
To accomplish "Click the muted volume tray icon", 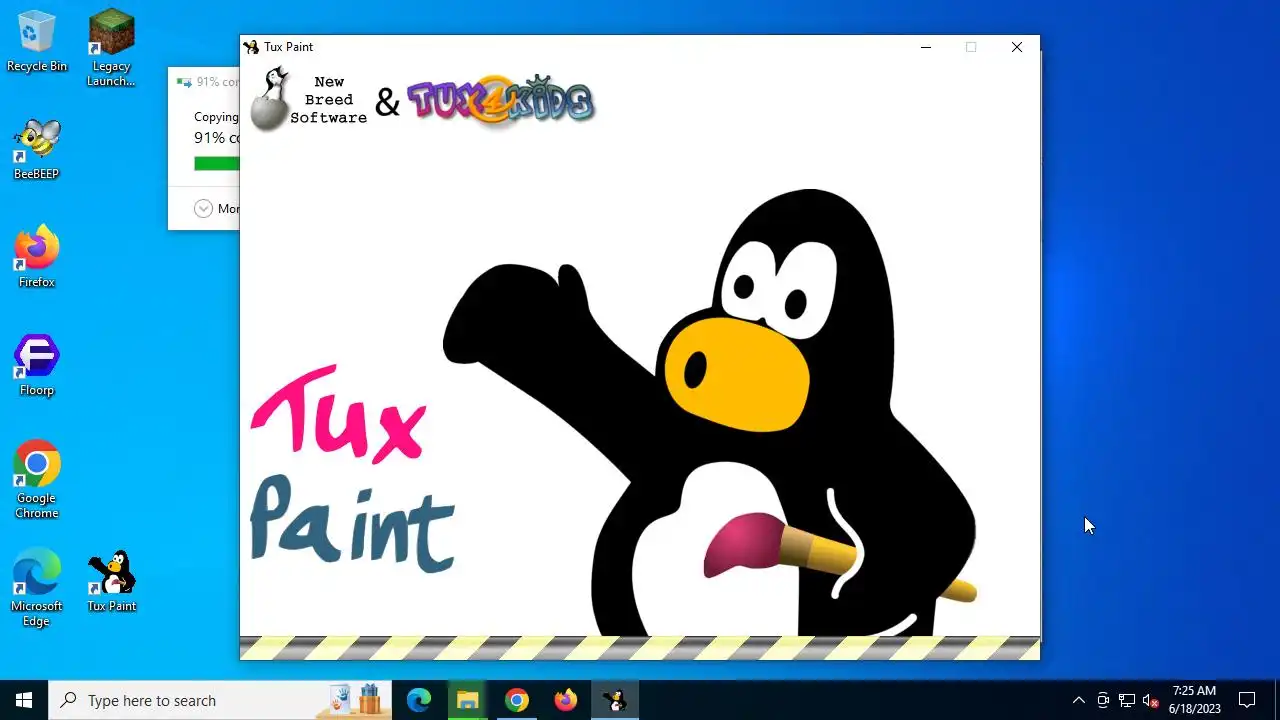I will 1151,700.
